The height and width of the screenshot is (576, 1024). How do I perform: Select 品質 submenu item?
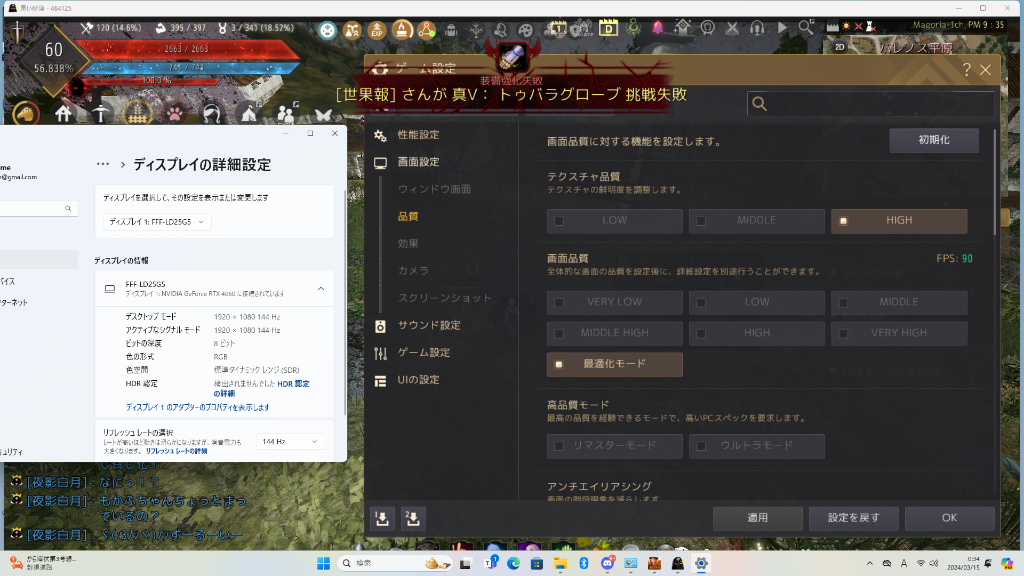coord(408,217)
